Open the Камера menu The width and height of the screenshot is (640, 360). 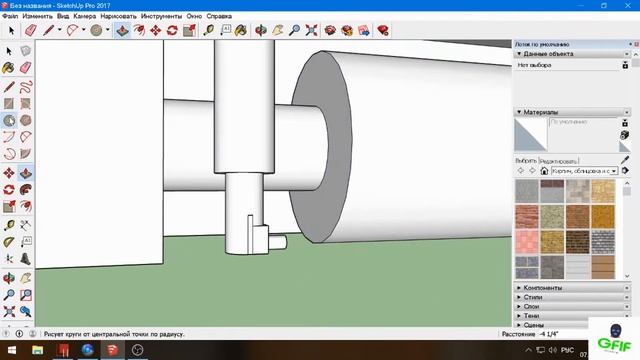pos(84,16)
